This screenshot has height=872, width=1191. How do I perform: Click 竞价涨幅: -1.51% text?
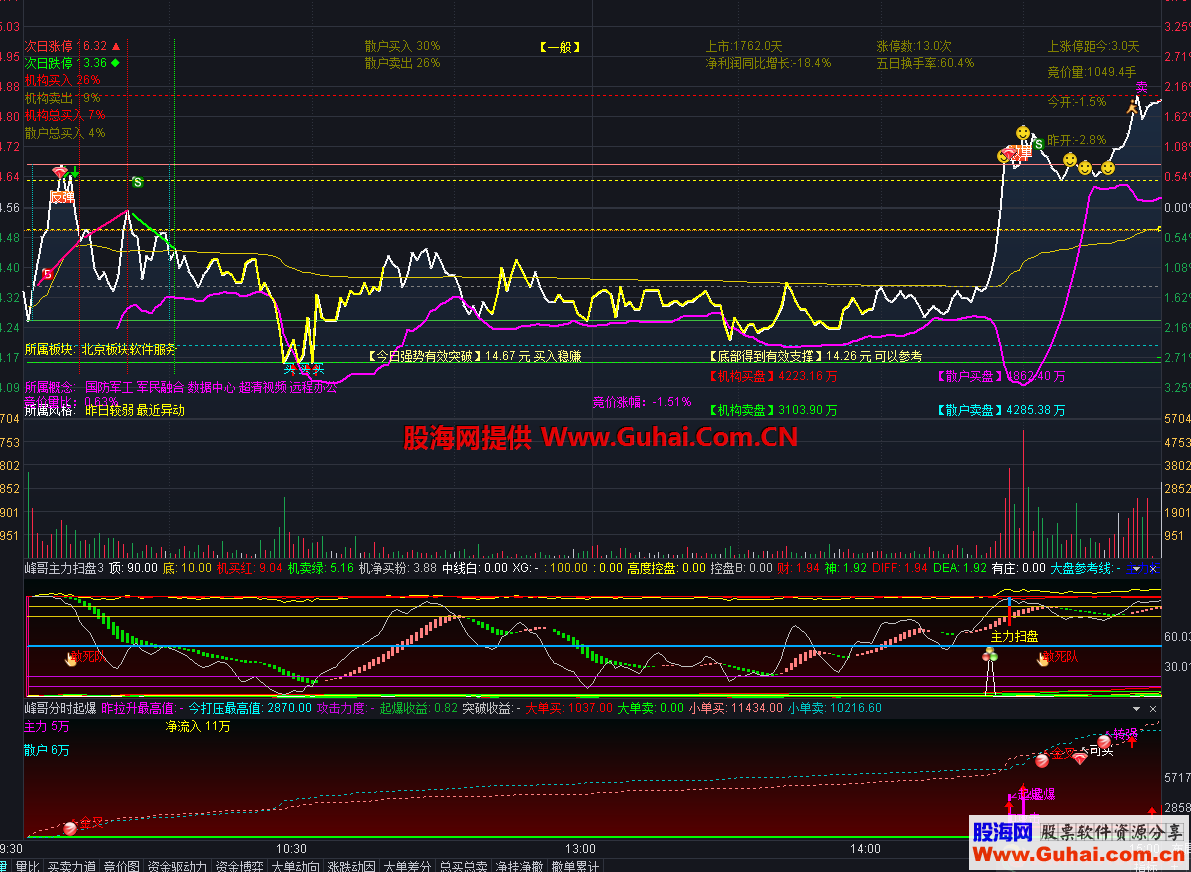click(642, 402)
